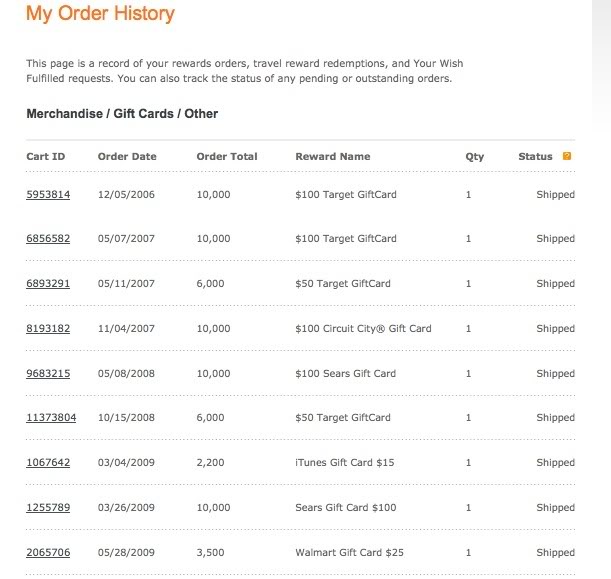Viewport: 611px width, 579px height.
Task: Click the My Order History heading
Action: 100,14
